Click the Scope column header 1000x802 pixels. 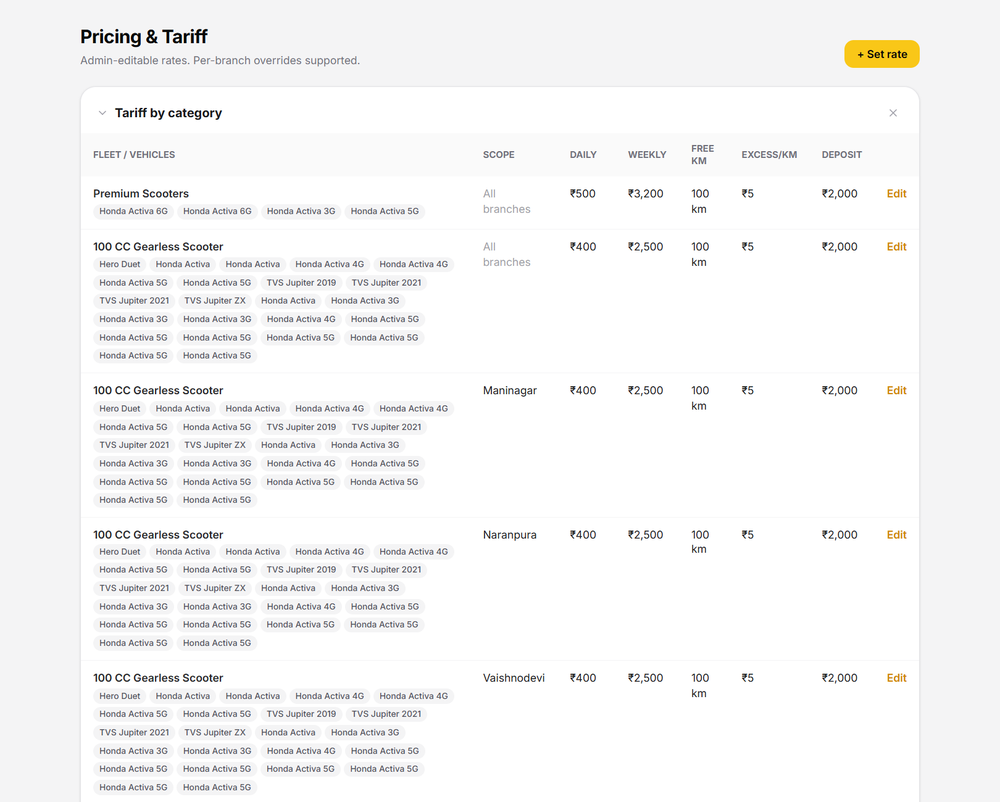point(499,155)
